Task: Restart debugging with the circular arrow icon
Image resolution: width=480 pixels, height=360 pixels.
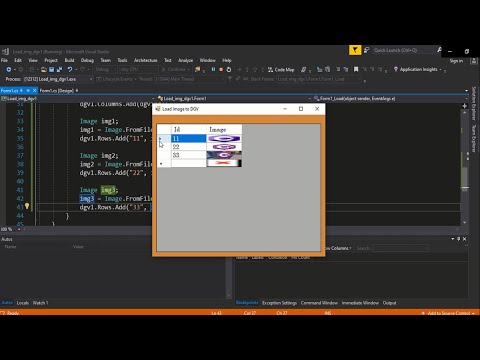Action: [229, 69]
